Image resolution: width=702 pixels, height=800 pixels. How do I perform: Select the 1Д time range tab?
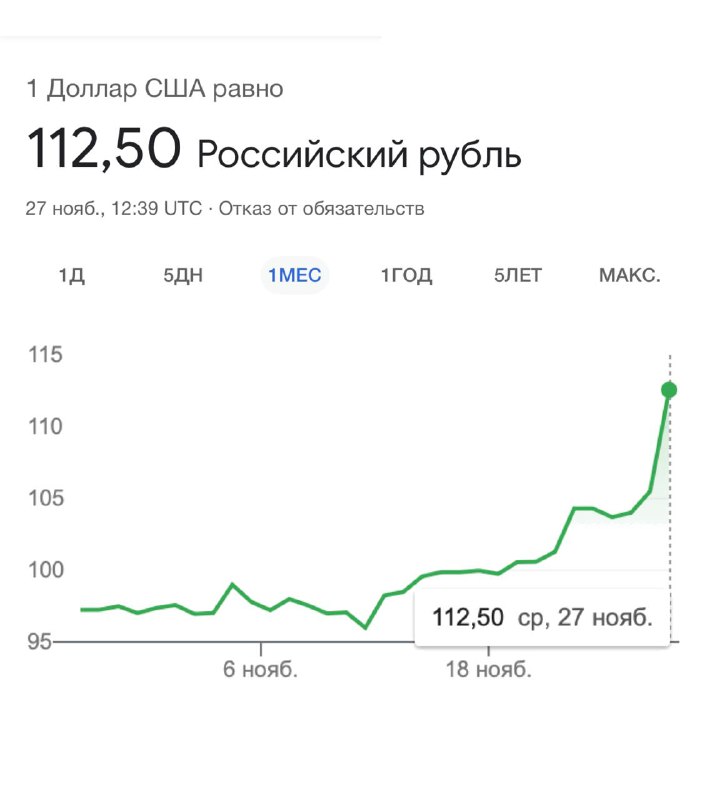click(x=71, y=276)
